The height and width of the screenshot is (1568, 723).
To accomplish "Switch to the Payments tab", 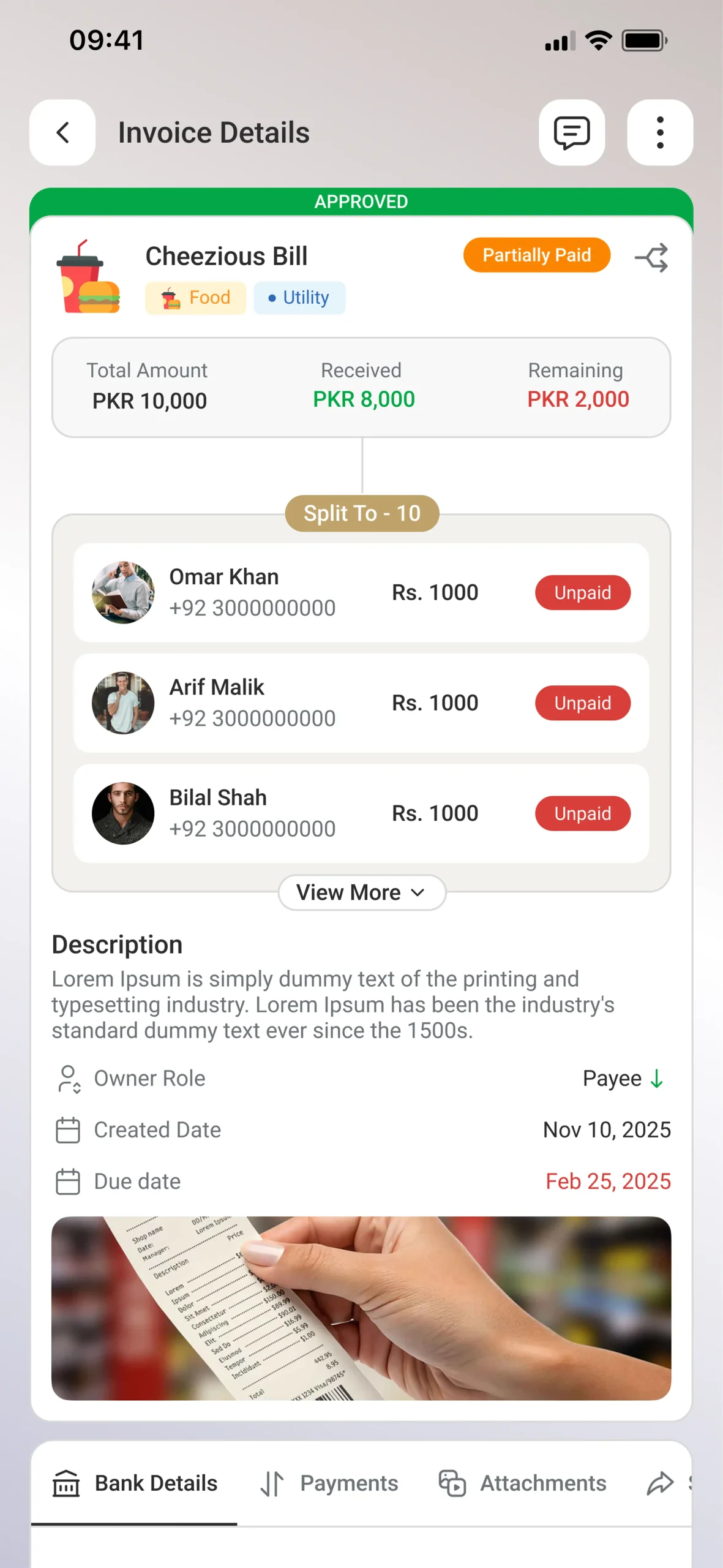I will [x=329, y=1483].
